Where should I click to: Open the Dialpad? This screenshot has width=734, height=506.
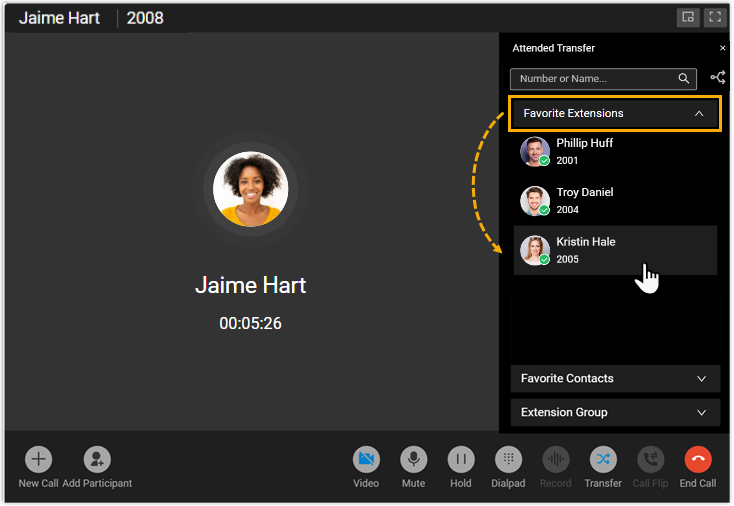click(x=508, y=459)
